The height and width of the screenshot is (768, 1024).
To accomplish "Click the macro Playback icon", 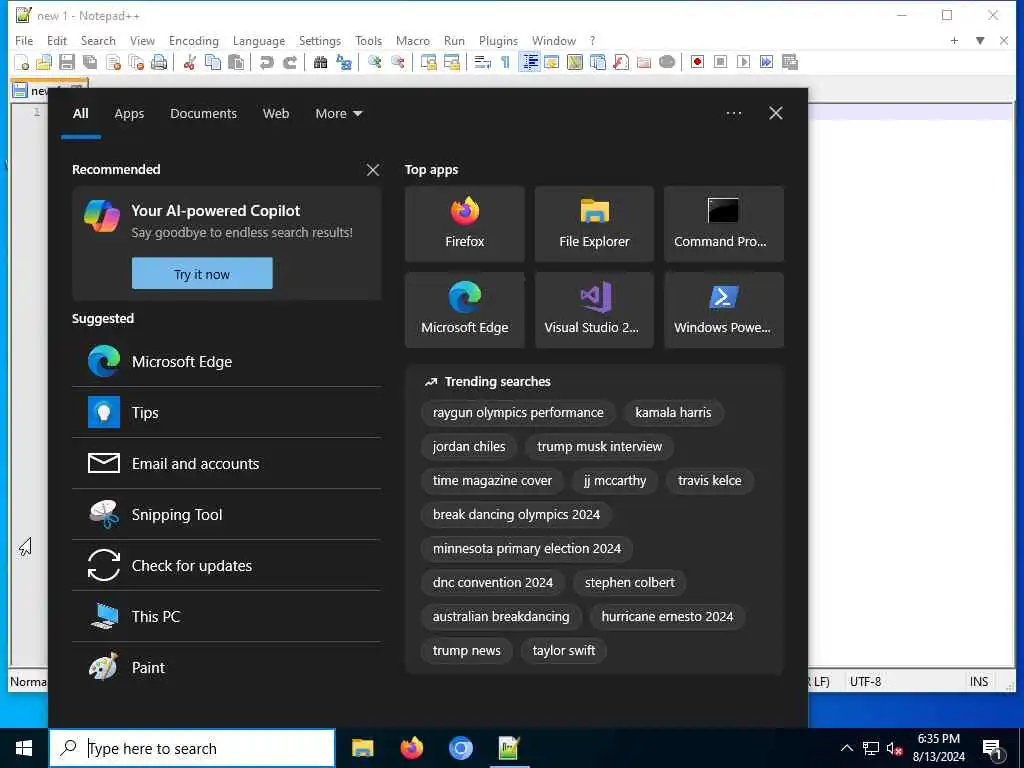I will click(x=743, y=62).
